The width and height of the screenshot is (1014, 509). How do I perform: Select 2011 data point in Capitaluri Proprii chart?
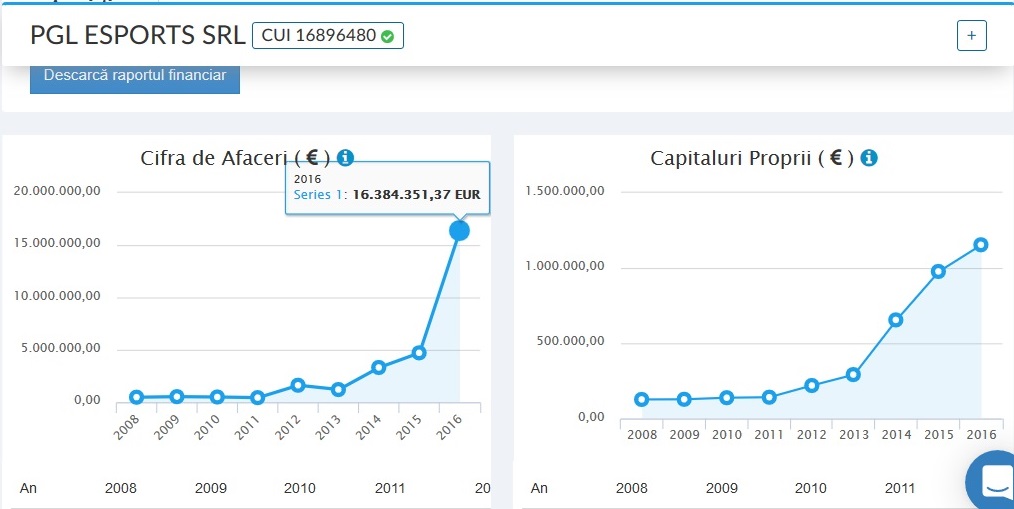[769, 397]
